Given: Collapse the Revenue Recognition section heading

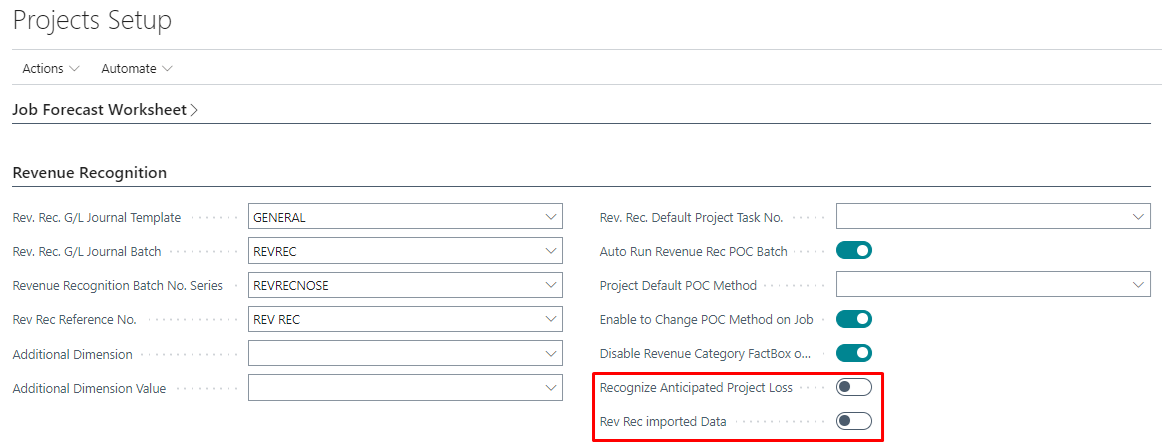Looking at the screenshot, I should click(90, 173).
